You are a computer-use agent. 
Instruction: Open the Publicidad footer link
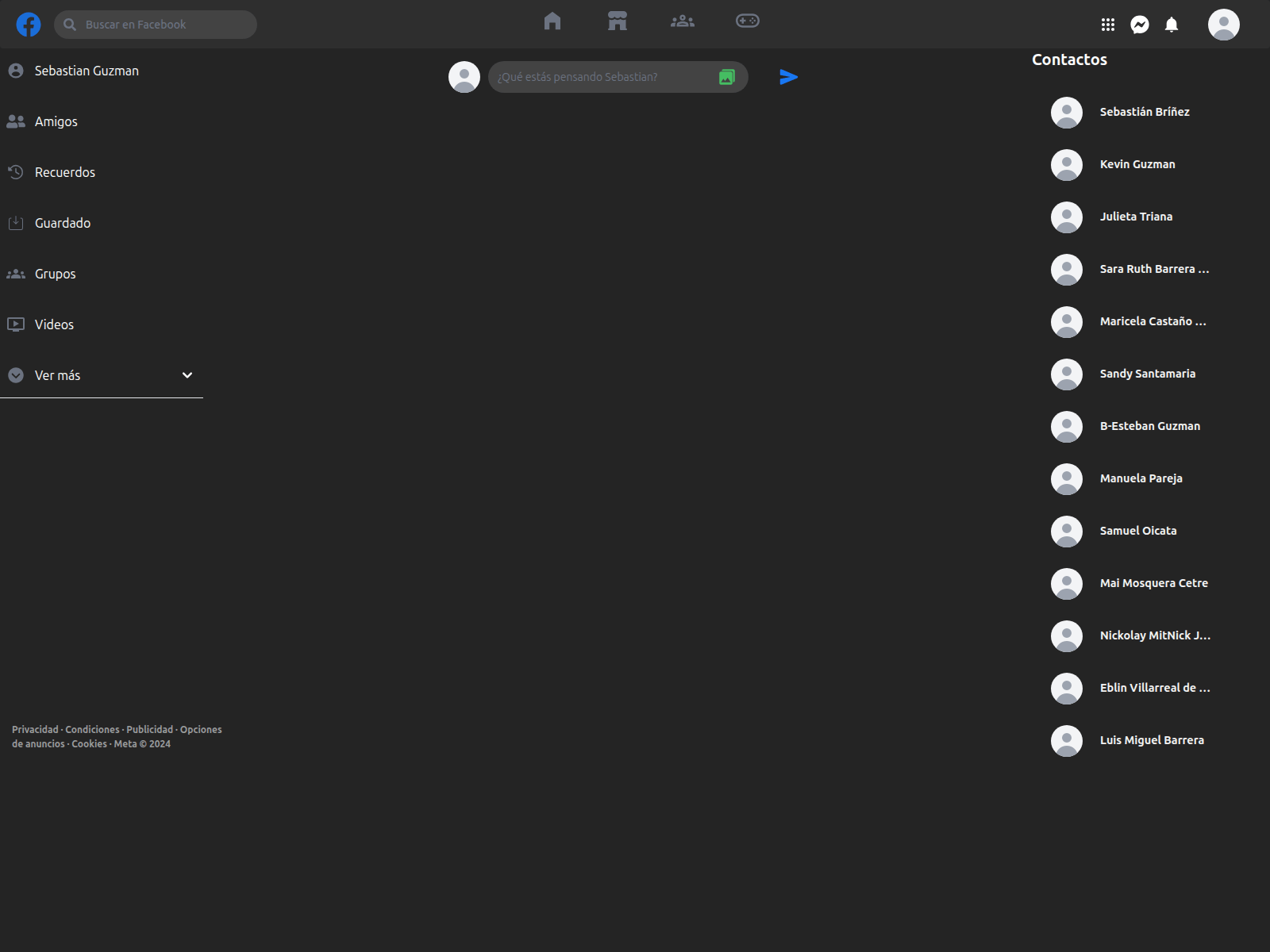click(149, 730)
